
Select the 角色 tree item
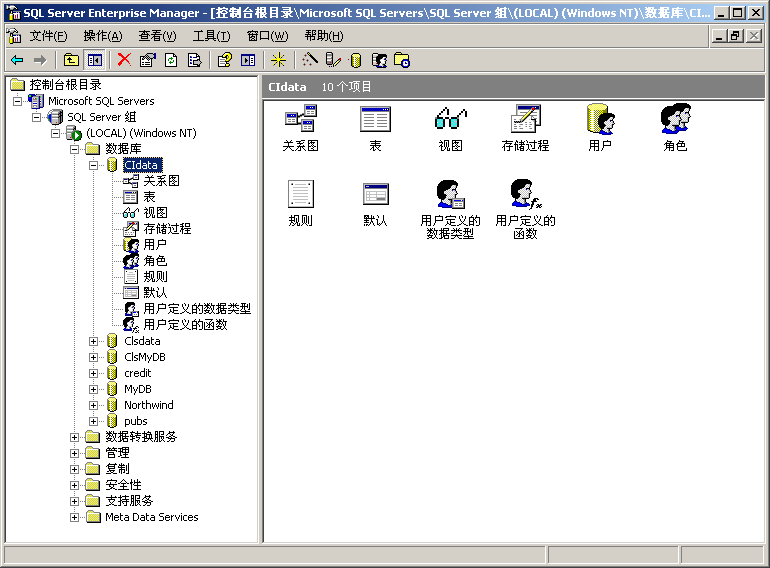[x=155, y=261]
